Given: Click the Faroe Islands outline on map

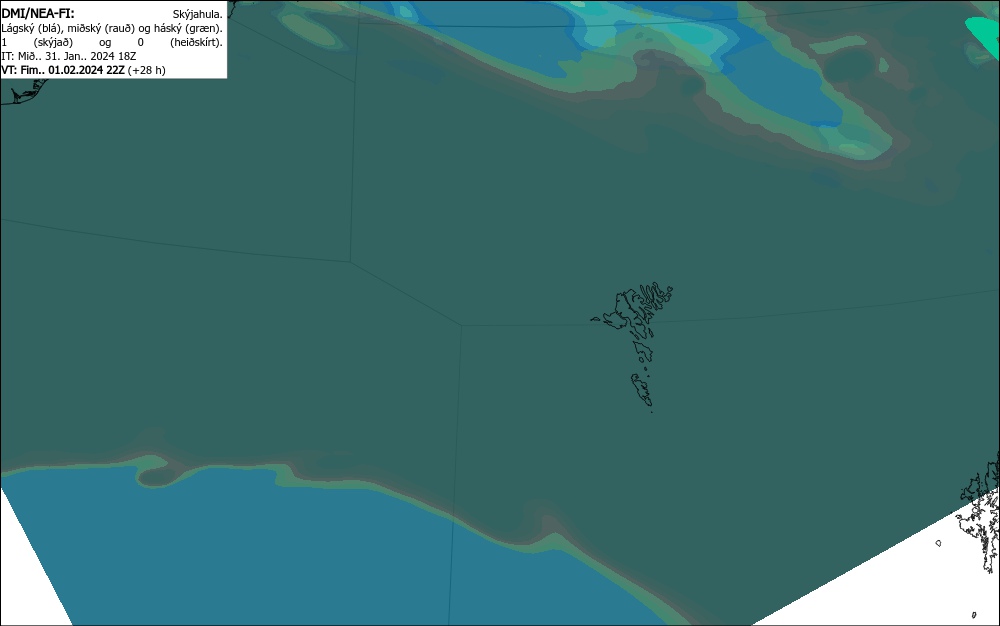Looking at the screenshot, I should 634,346.
